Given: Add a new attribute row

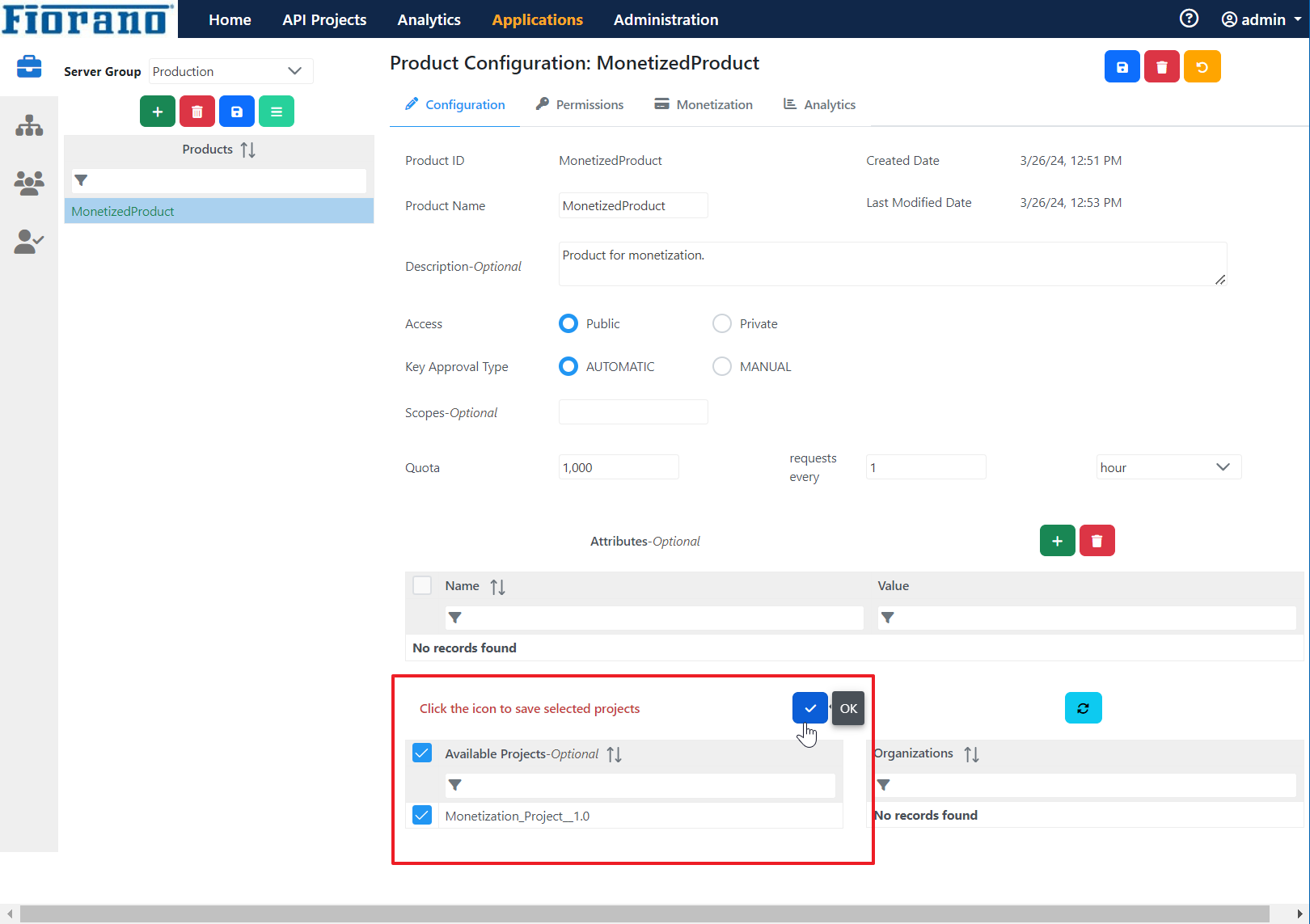Looking at the screenshot, I should [1058, 541].
